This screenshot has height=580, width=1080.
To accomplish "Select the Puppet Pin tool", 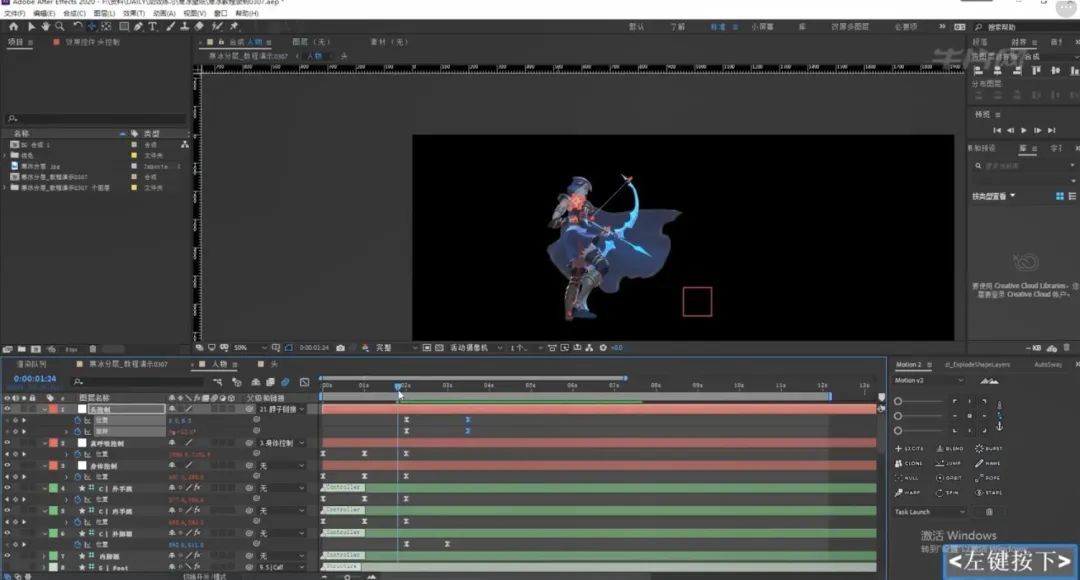I will tap(233, 27).
